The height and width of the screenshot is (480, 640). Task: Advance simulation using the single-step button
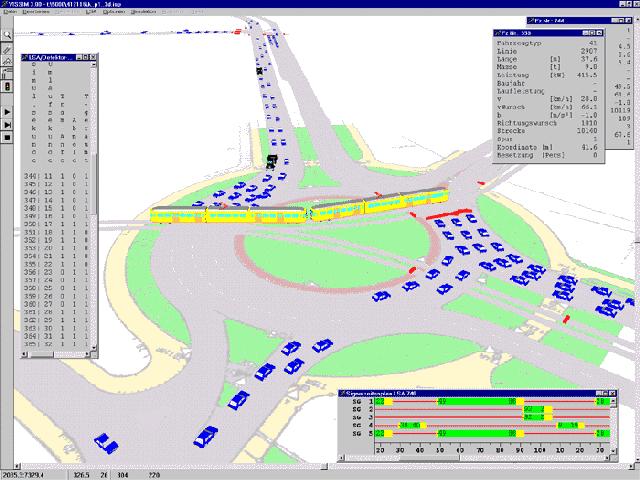click(x=6, y=126)
